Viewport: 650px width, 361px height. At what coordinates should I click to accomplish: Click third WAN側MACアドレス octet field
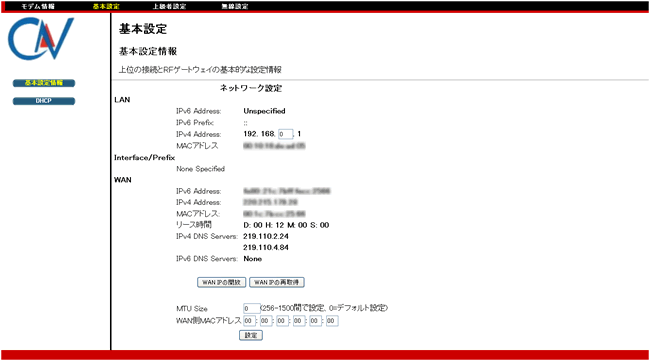(282, 321)
